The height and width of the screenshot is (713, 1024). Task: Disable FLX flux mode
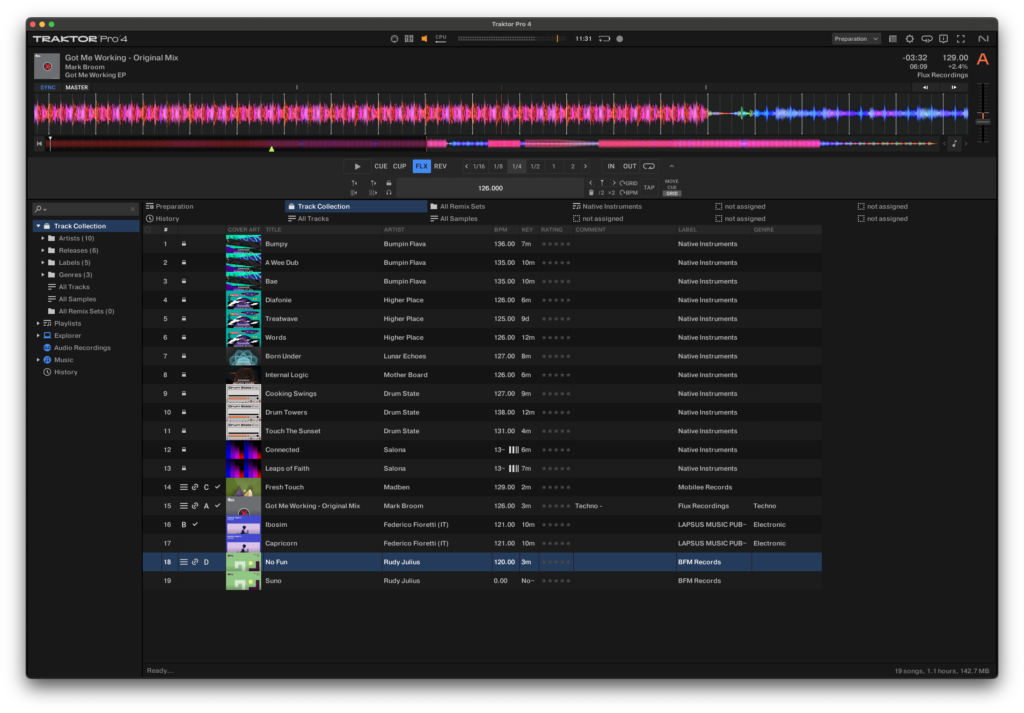421,166
